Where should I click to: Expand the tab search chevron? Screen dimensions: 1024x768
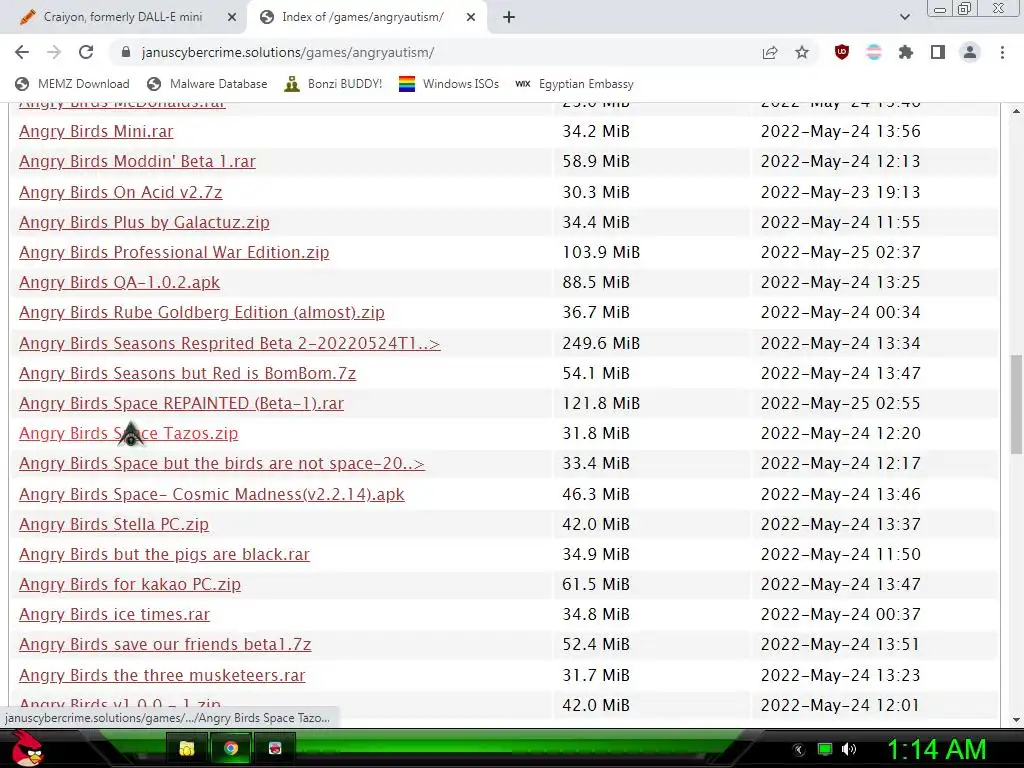(904, 18)
